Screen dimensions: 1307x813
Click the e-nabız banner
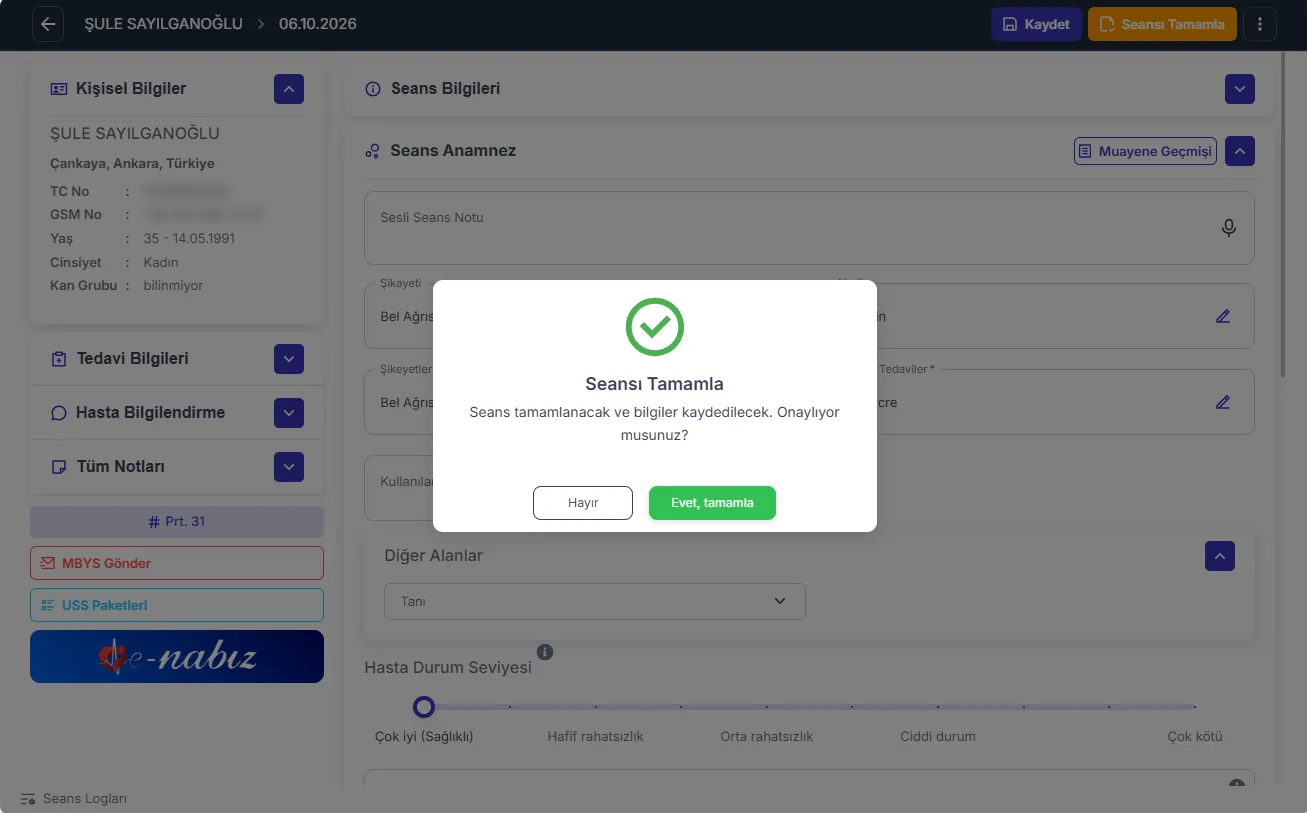pyautogui.click(x=177, y=656)
